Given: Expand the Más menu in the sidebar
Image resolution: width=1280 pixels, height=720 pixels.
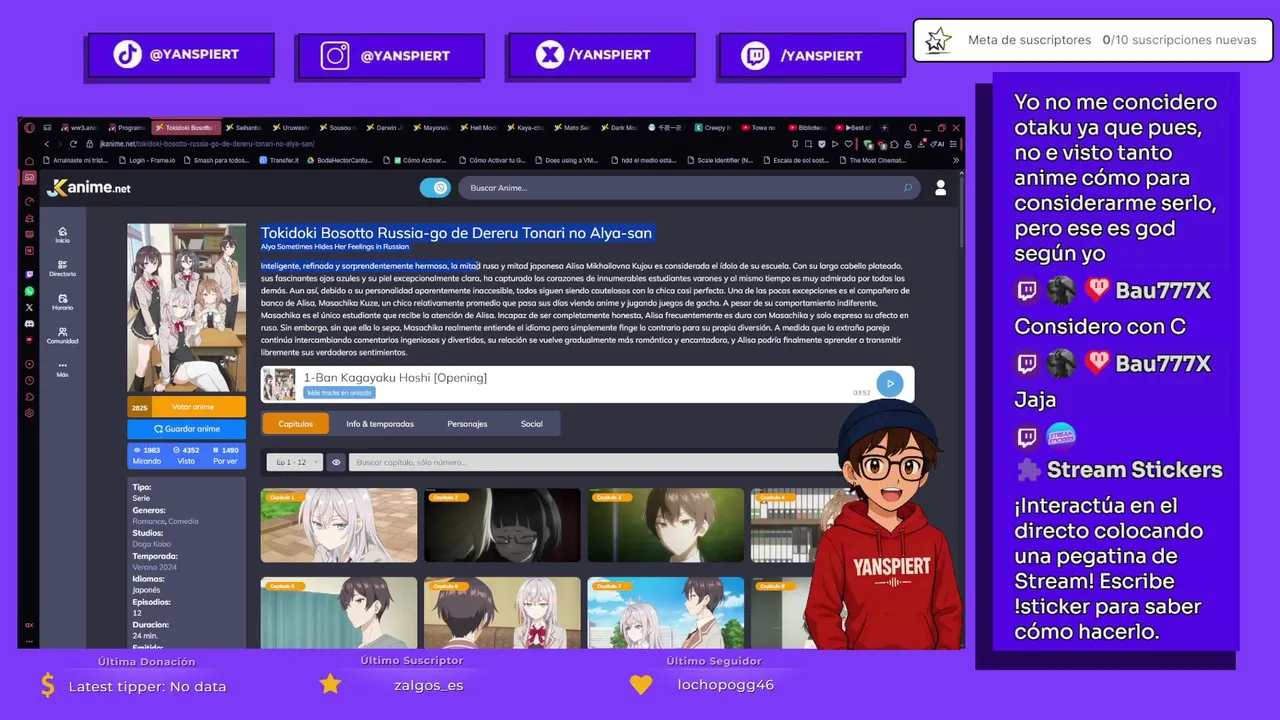Looking at the screenshot, I should (62, 369).
